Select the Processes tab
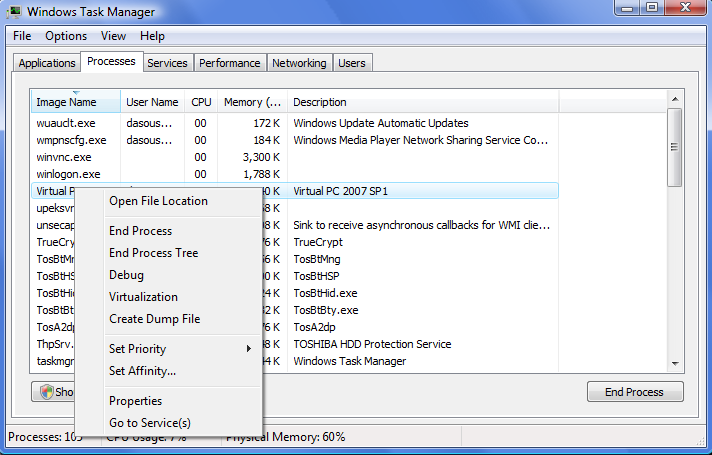The image size is (712, 455). (111, 61)
